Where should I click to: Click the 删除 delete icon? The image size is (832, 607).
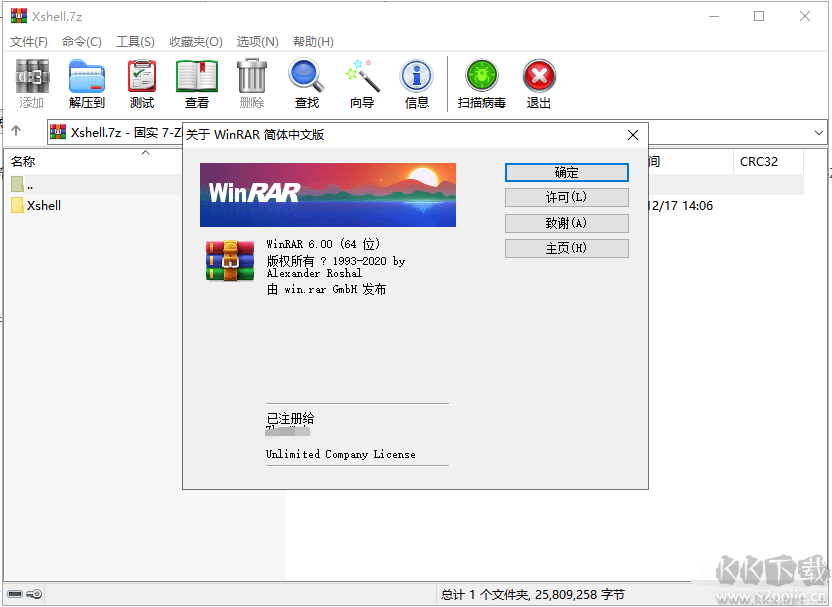[x=250, y=80]
